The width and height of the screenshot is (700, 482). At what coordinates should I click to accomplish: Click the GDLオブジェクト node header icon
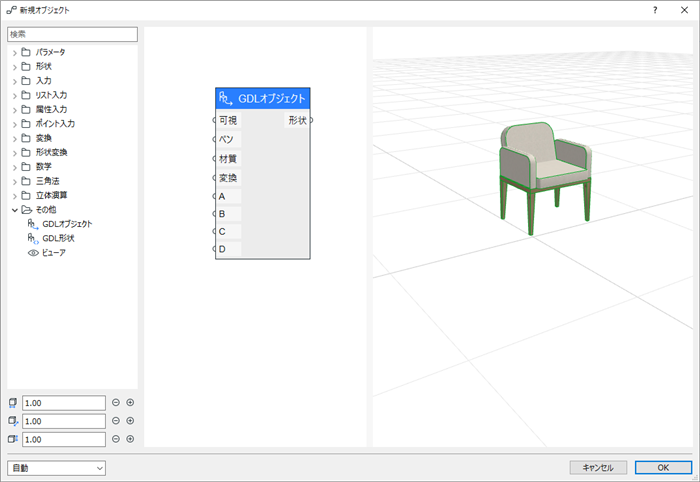coord(225,98)
